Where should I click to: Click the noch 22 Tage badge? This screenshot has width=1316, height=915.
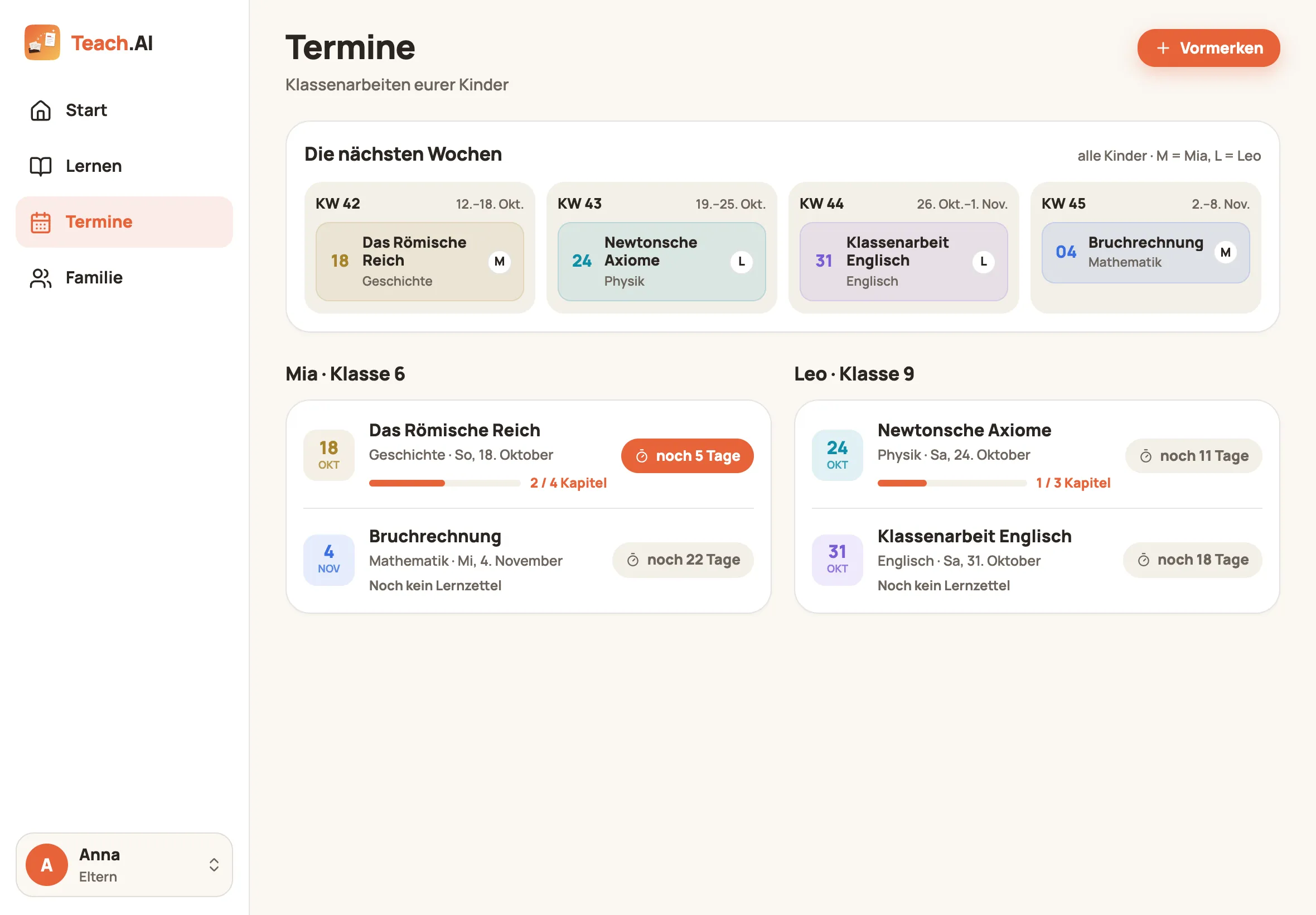[x=683, y=560]
